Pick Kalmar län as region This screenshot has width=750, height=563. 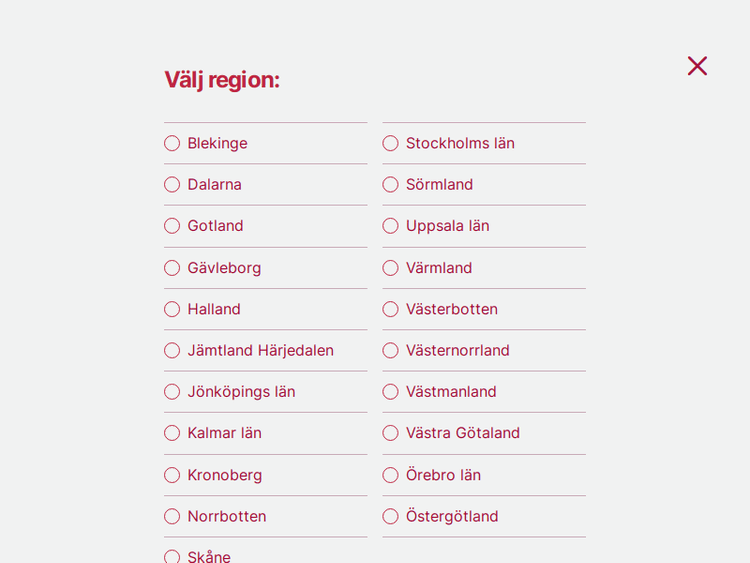click(172, 433)
